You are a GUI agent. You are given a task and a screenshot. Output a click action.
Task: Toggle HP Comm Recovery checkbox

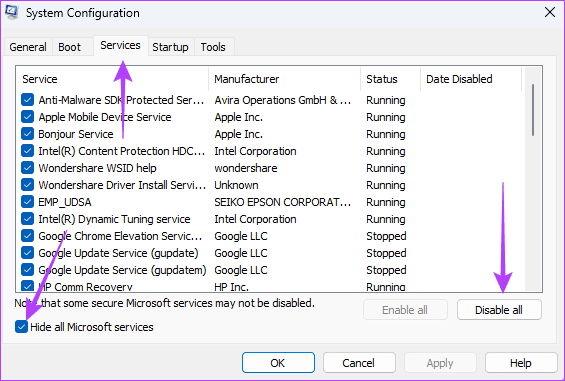tap(27, 286)
